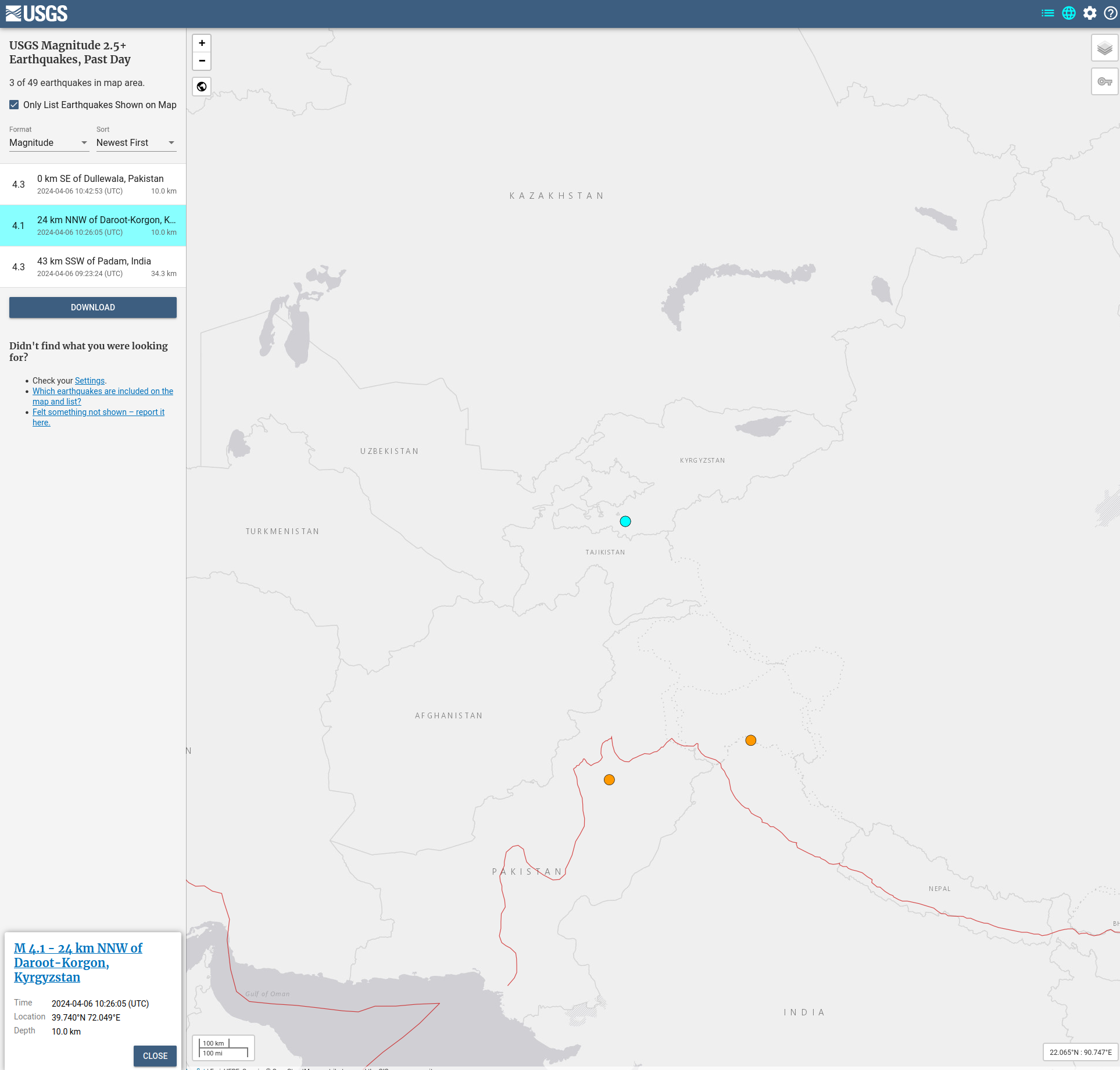Toggle Only List Earthquakes Shown on Map
This screenshot has height=1070, width=1120.
[14, 105]
